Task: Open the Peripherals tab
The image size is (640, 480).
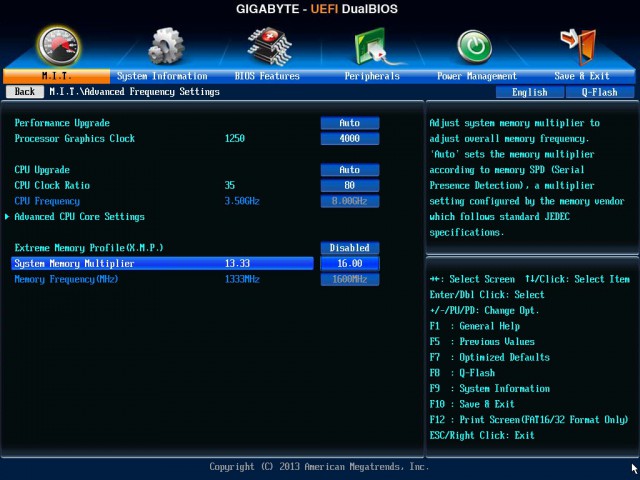Action: point(372,76)
